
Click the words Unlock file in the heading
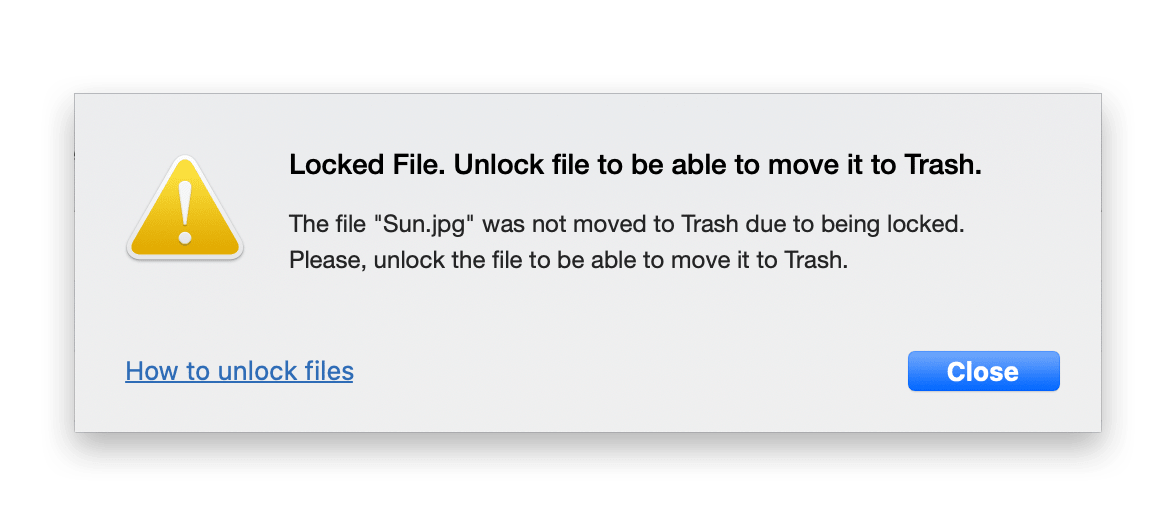tap(524, 165)
